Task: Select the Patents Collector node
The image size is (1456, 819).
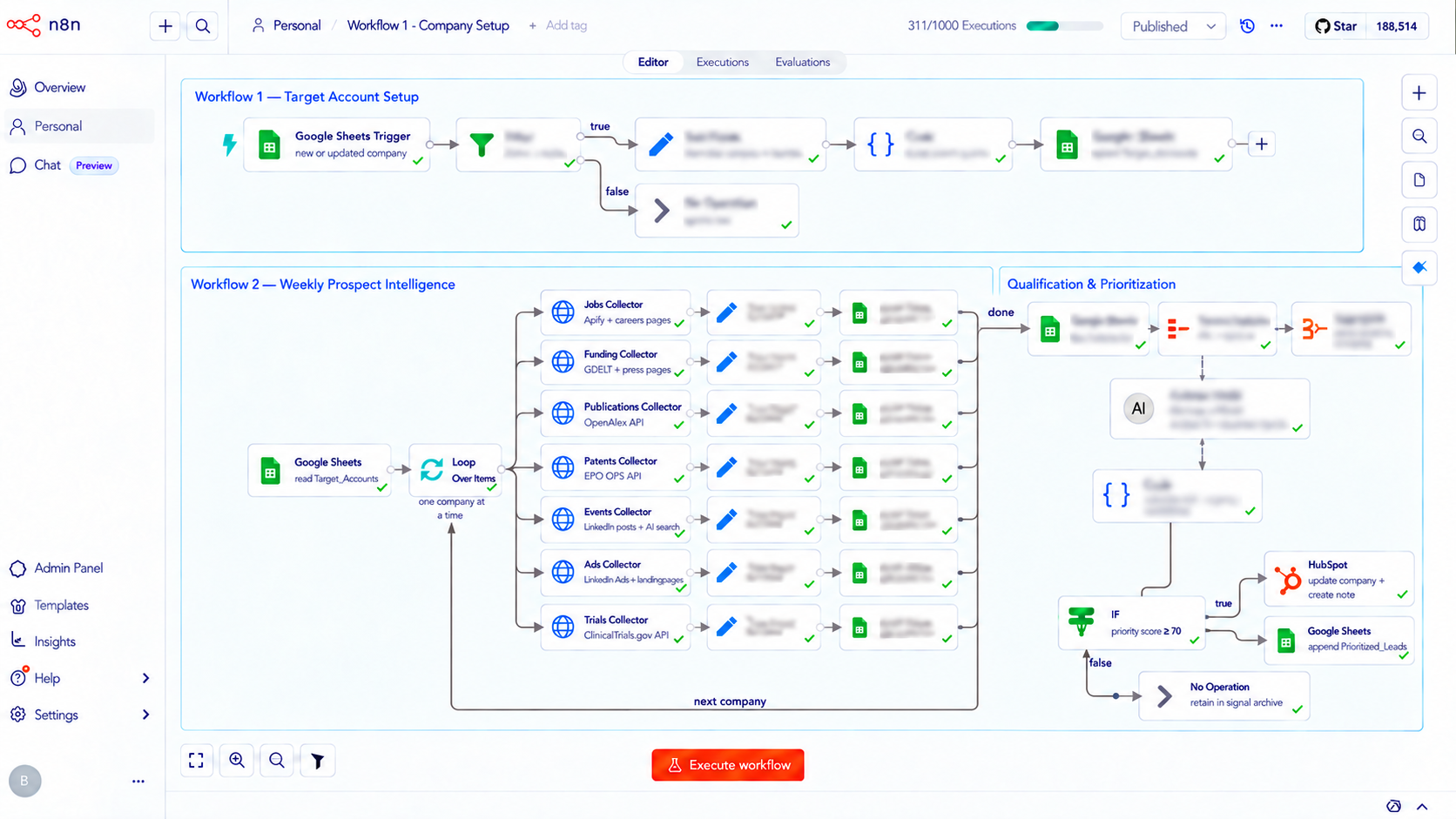Action: [x=616, y=468]
